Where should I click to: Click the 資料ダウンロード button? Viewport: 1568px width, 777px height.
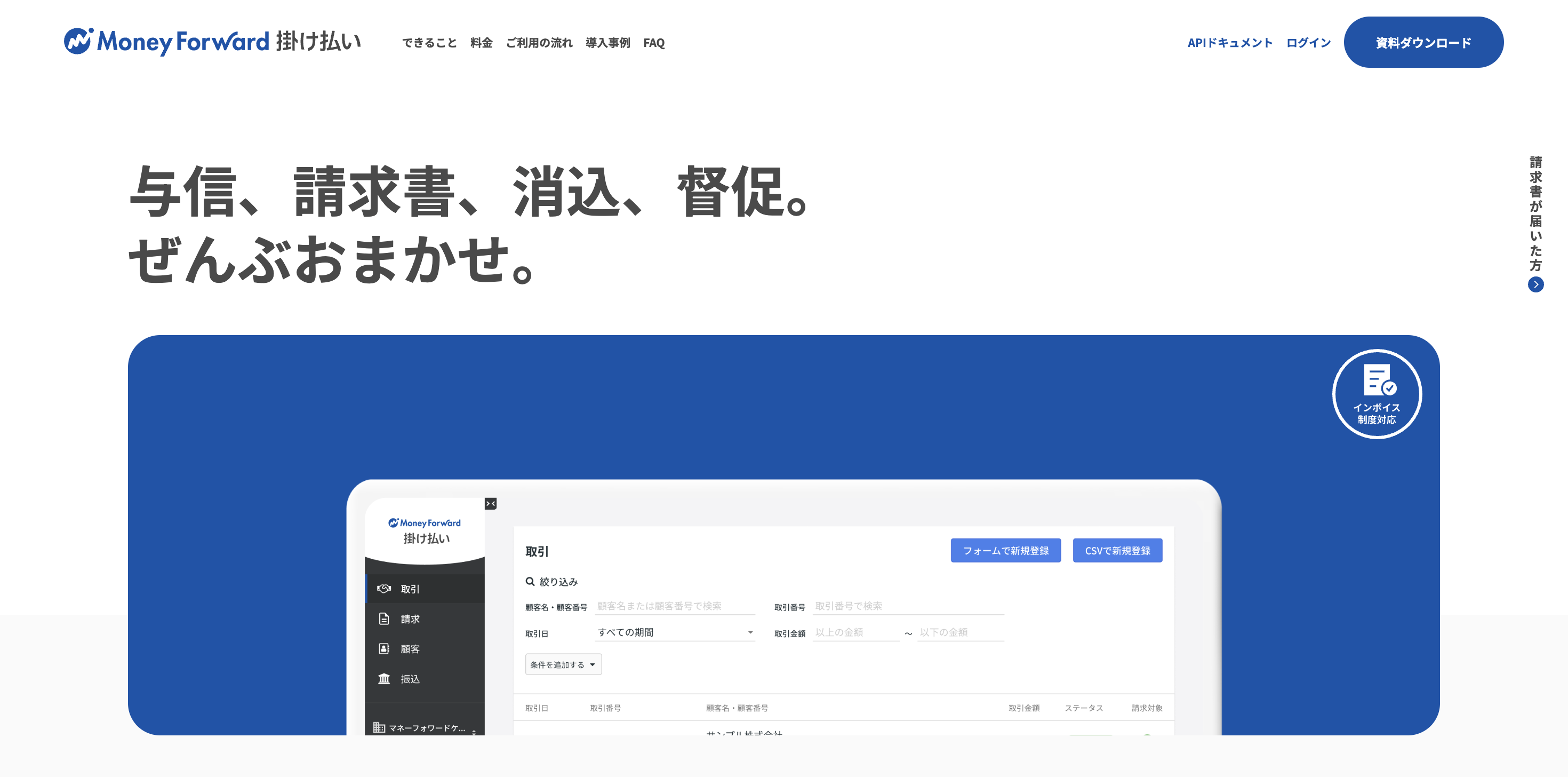coord(1423,42)
